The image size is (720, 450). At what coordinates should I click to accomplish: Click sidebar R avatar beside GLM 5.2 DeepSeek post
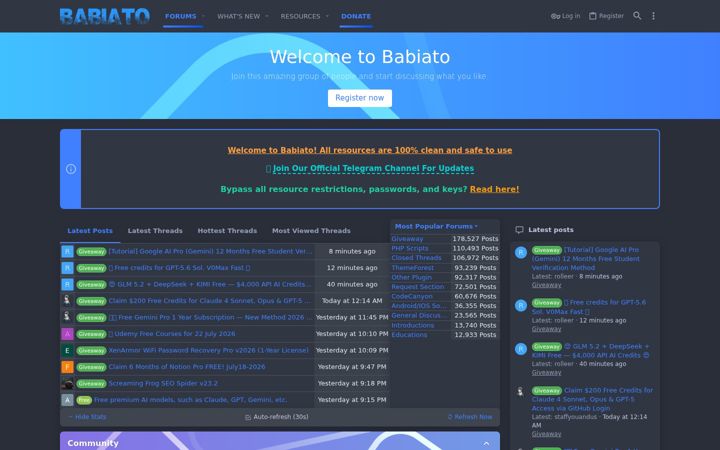pos(520,349)
